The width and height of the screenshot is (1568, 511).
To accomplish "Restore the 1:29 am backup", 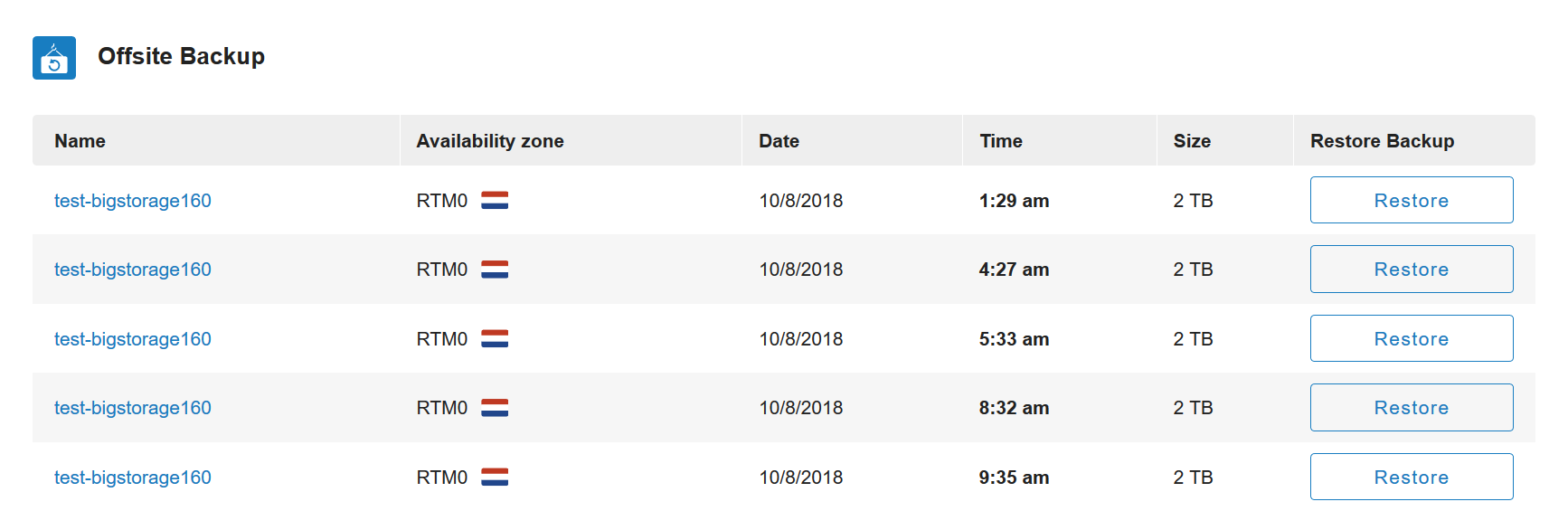I will [1412, 200].
